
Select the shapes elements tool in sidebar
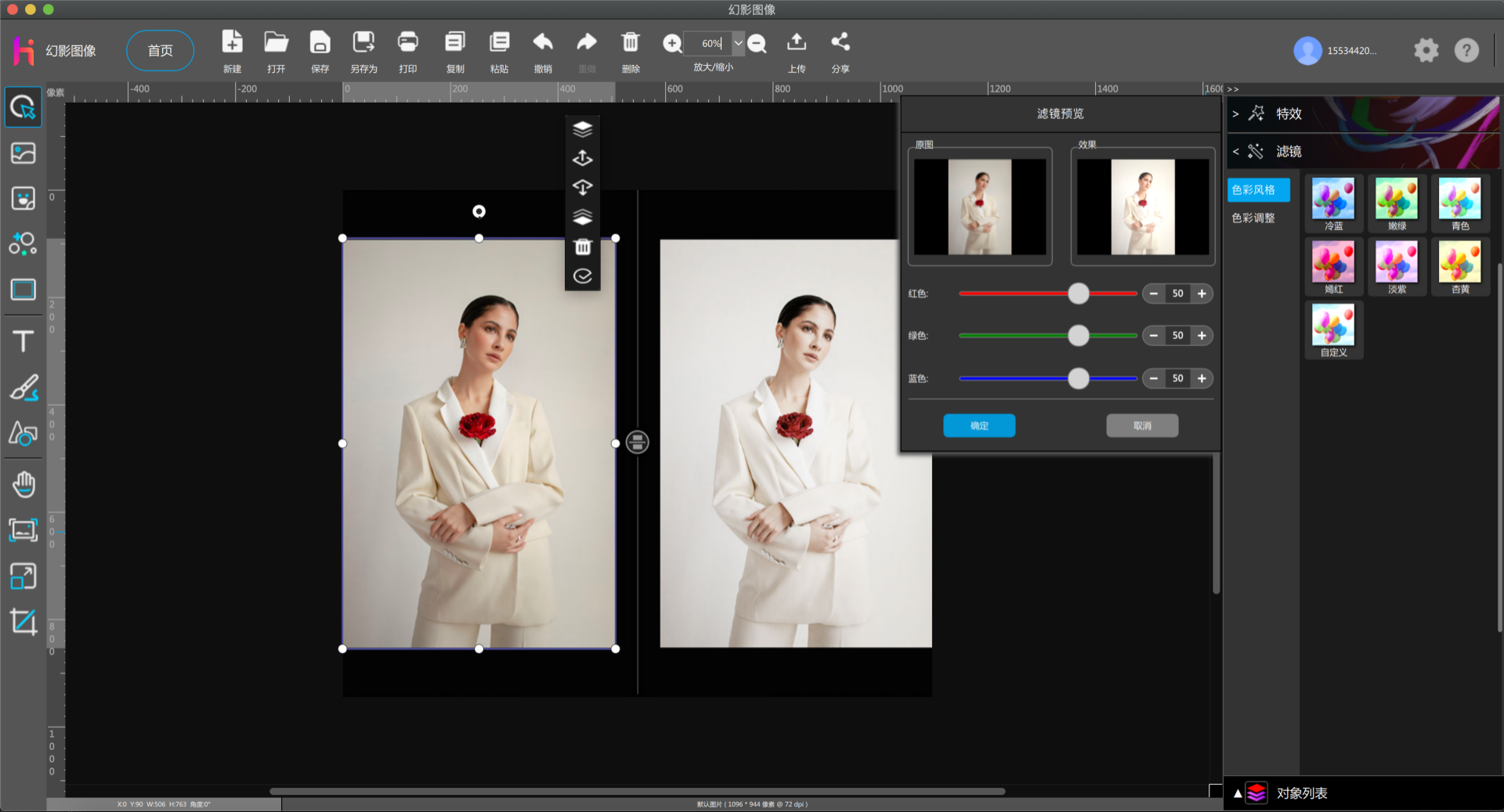pyautogui.click(x=23, y=244)
